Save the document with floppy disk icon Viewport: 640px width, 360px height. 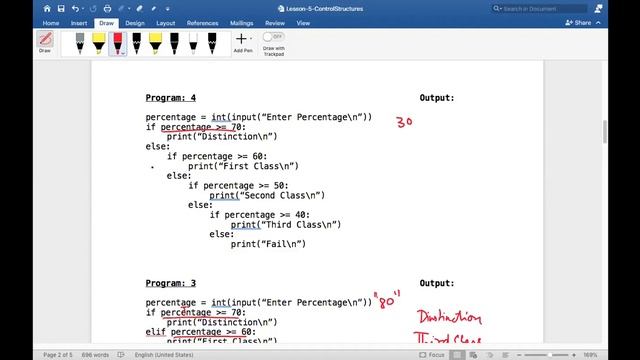pos(61,9)
